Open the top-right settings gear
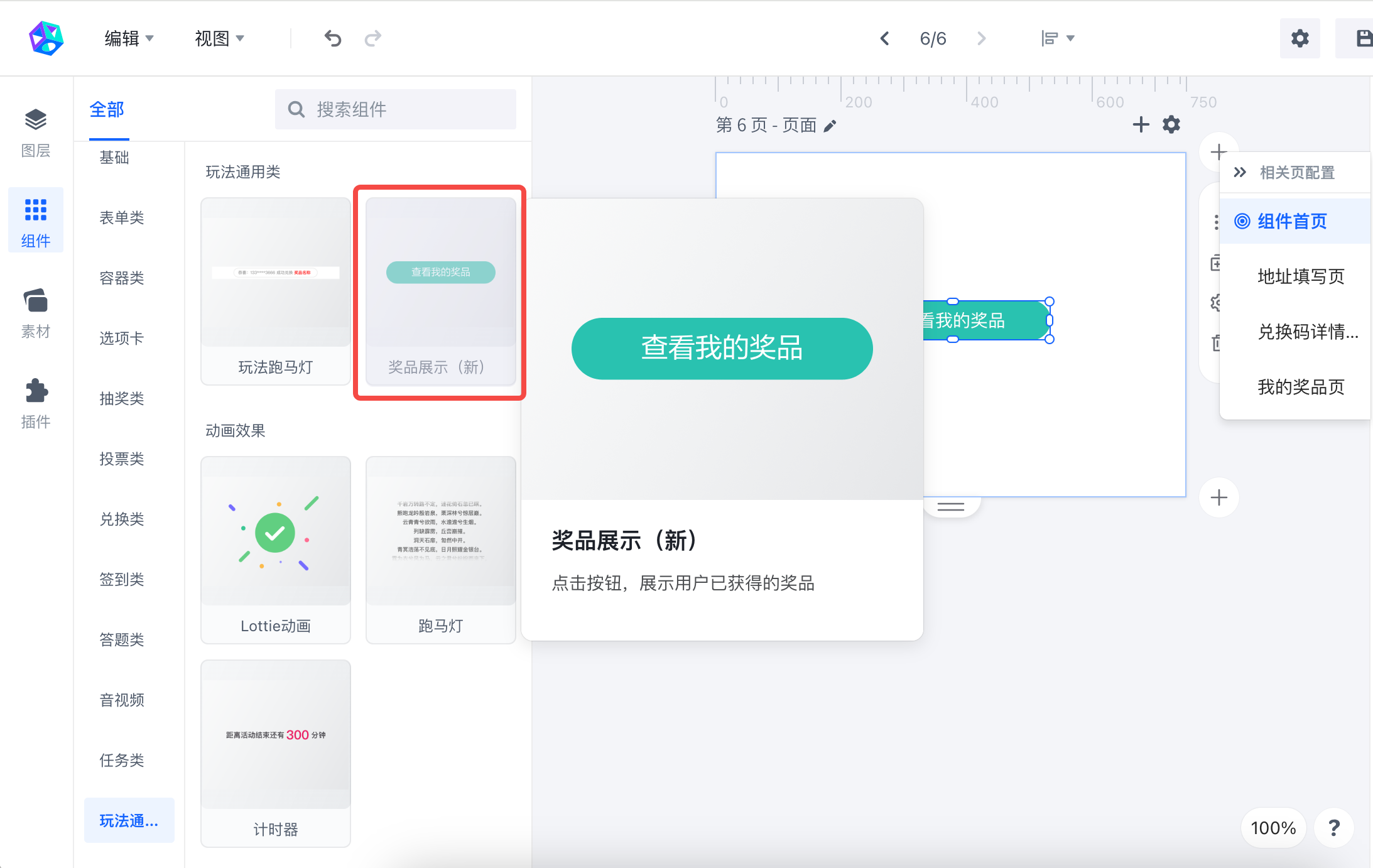This screenshot has width=1373, height=868. pos(1300,38)
